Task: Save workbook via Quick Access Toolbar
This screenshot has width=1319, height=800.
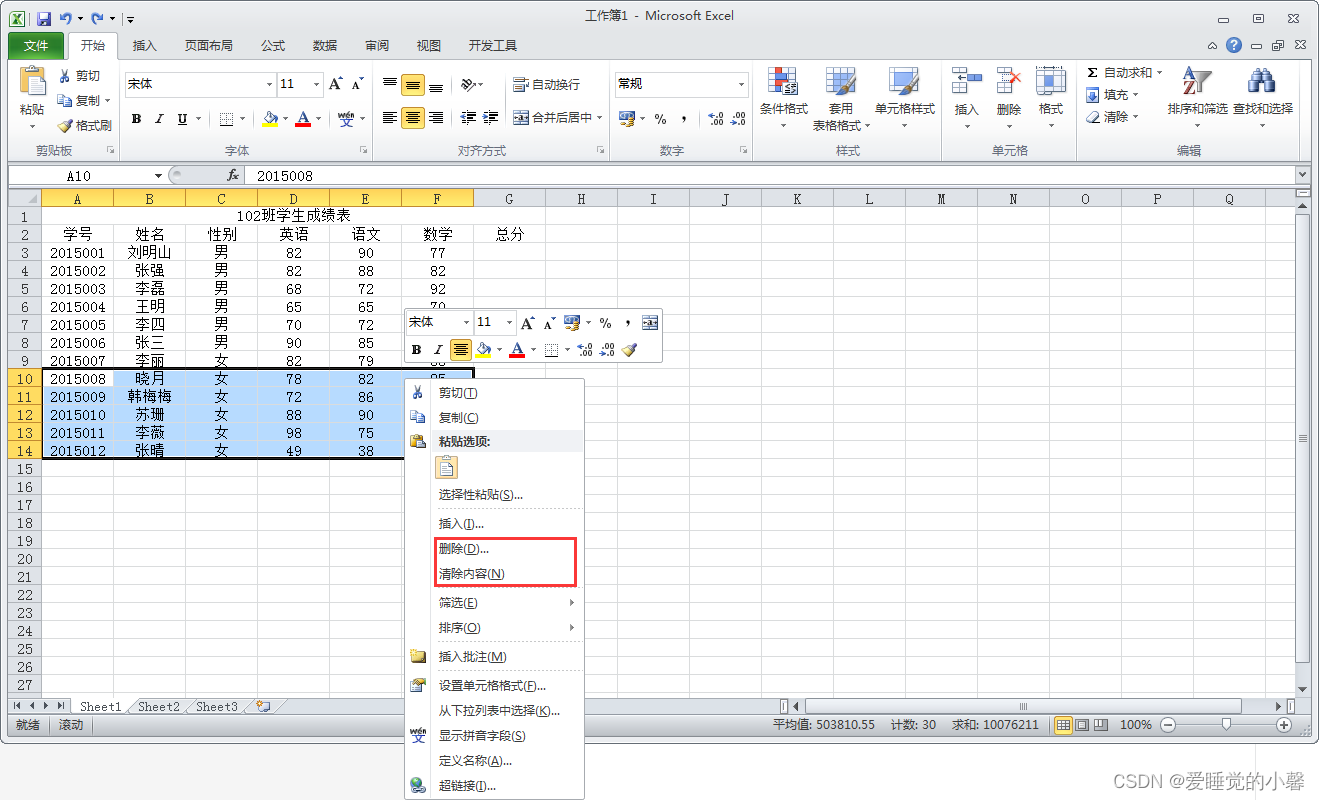Action: pos(43,19)
